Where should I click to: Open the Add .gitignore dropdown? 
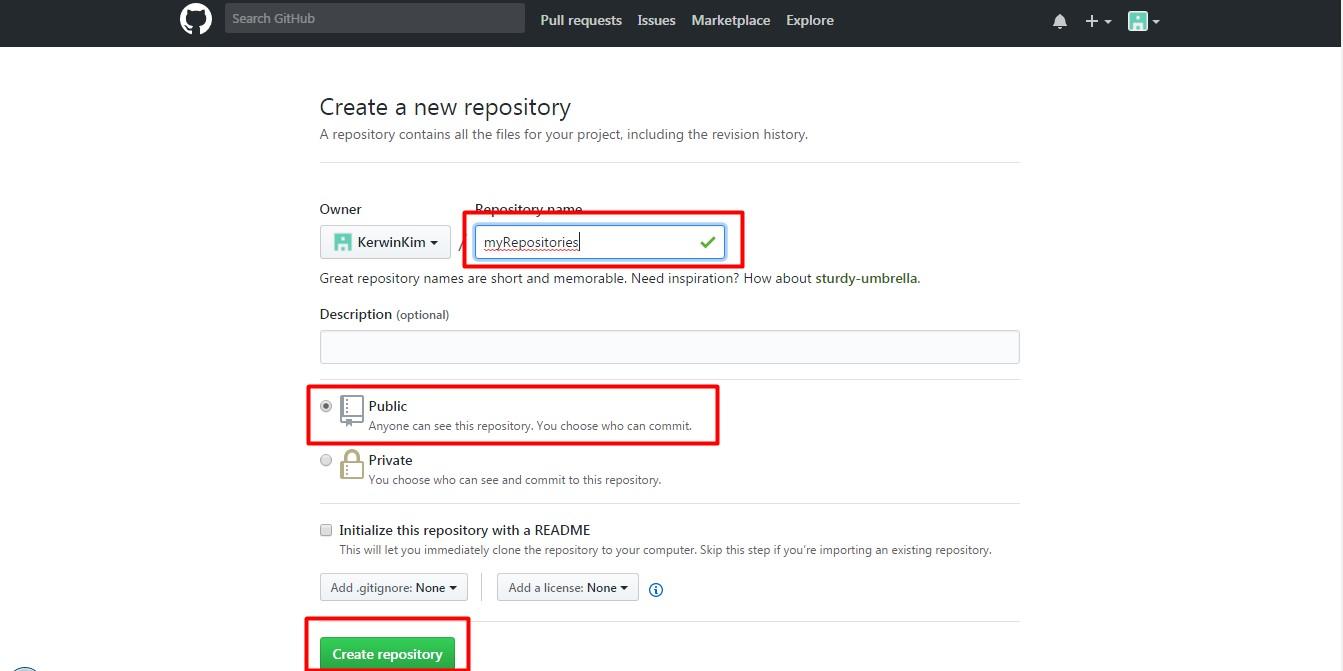point(392,587)
